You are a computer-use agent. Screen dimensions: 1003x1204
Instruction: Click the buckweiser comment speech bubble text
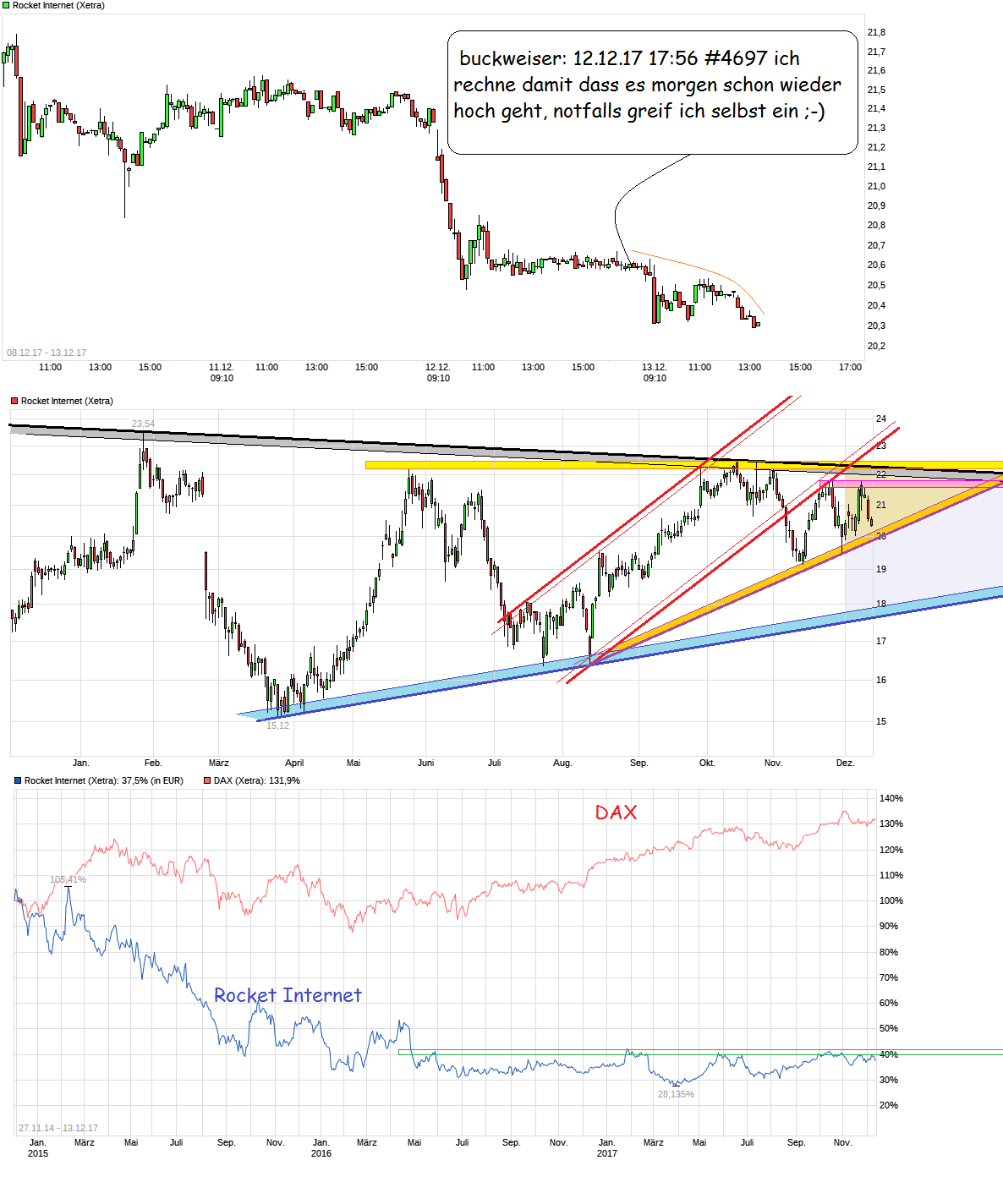pos(648,85)
